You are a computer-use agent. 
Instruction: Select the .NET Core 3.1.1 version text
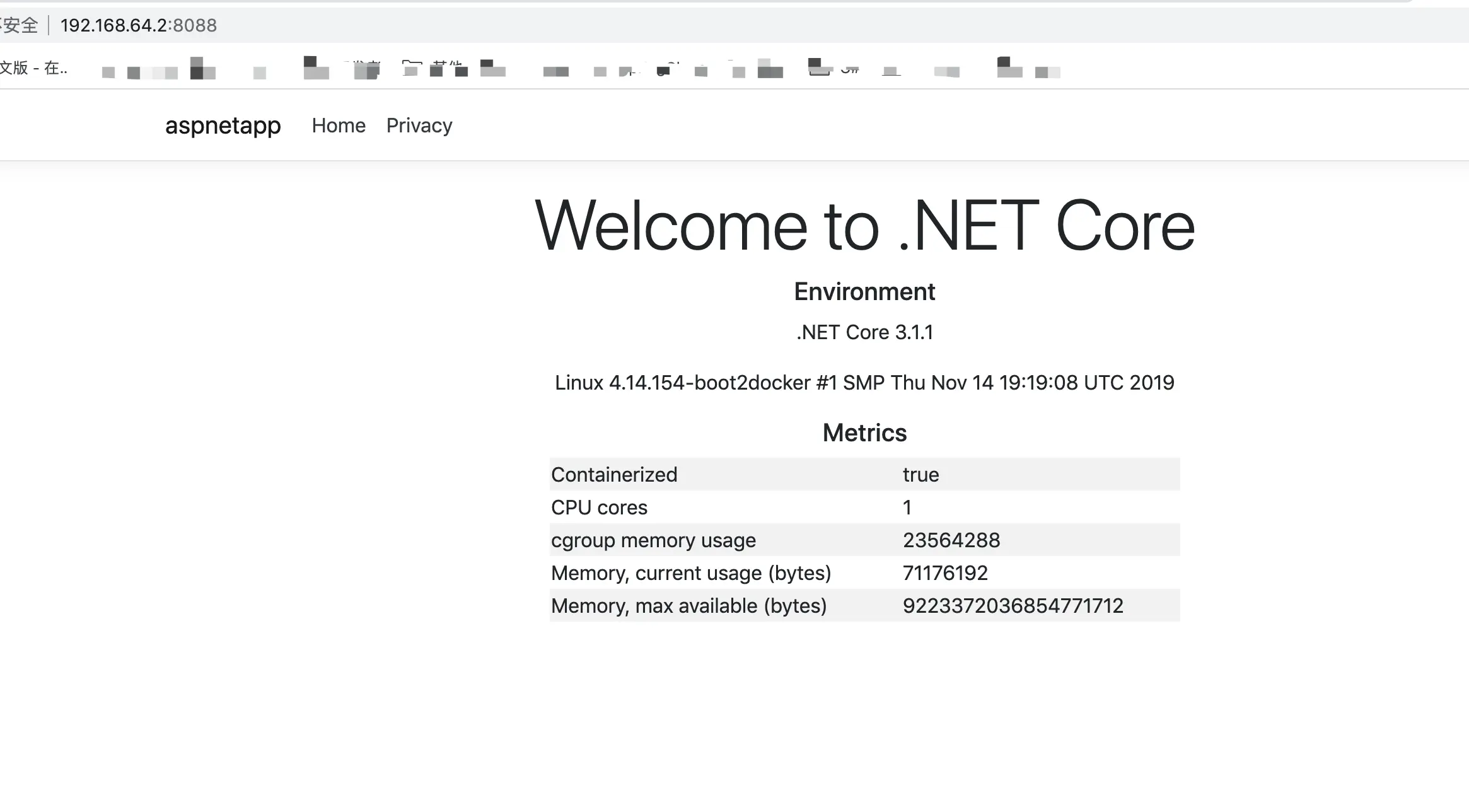[x=864, y=332]
